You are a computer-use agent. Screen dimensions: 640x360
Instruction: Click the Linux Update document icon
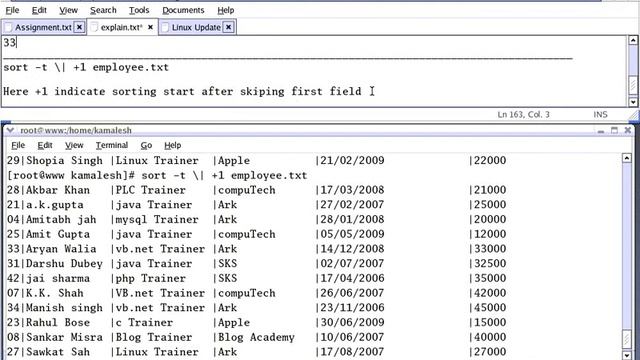click(165, 27)
